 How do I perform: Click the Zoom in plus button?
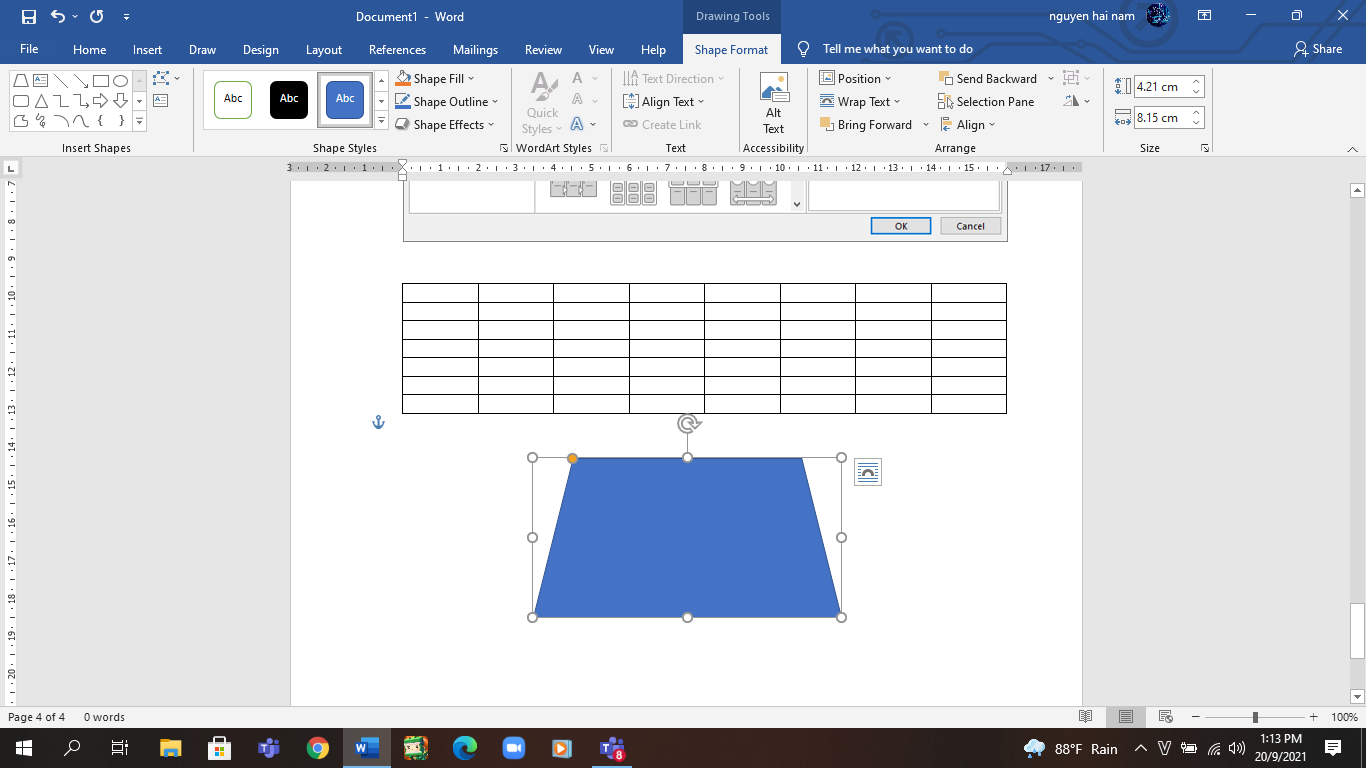click(1313, 717)
